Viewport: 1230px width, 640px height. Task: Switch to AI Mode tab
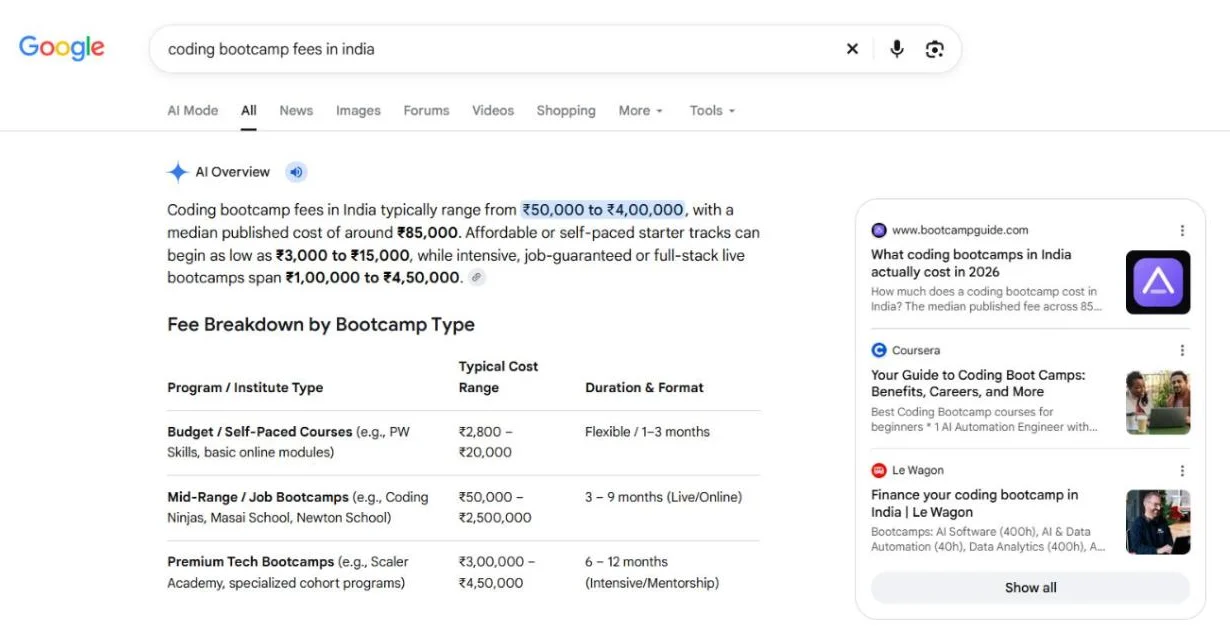click(x=193, y=110)
